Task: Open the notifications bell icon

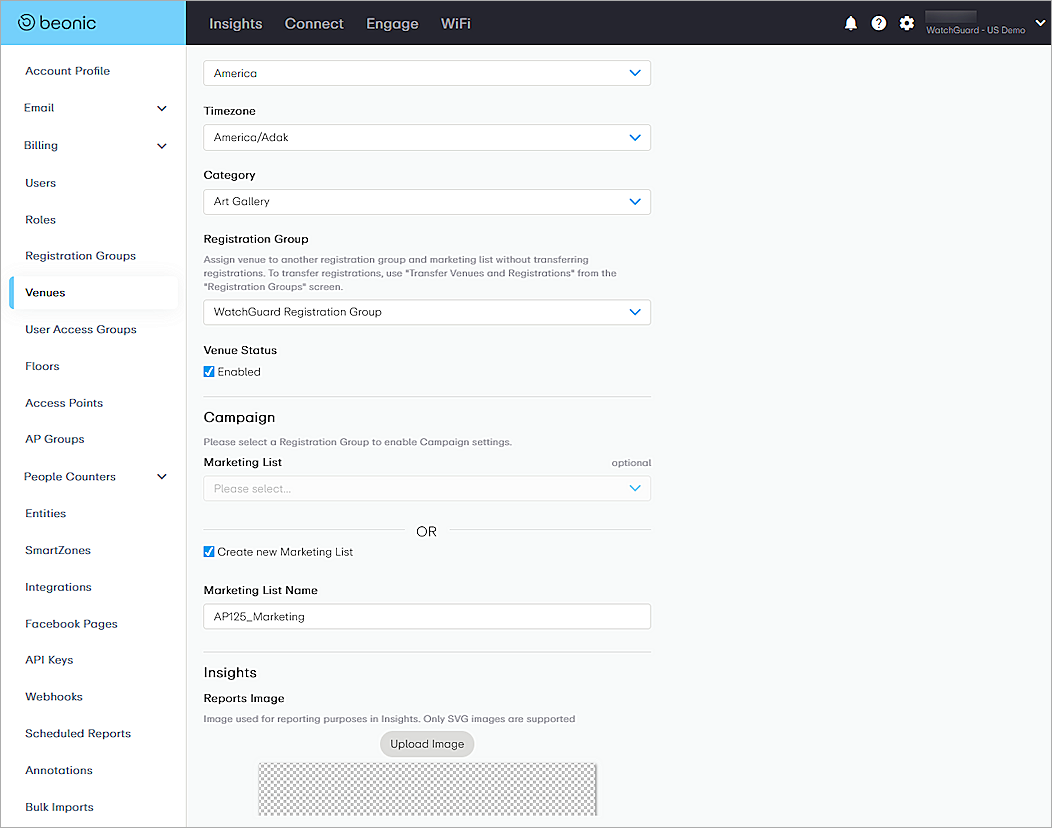Action: coord(851,22)
